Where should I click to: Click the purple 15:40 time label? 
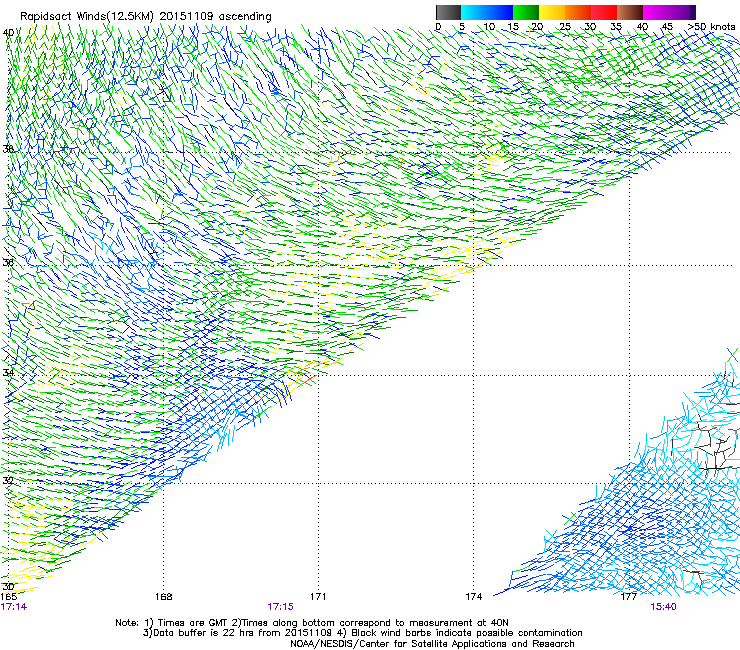pyautogui.click(x=663, y=607)
